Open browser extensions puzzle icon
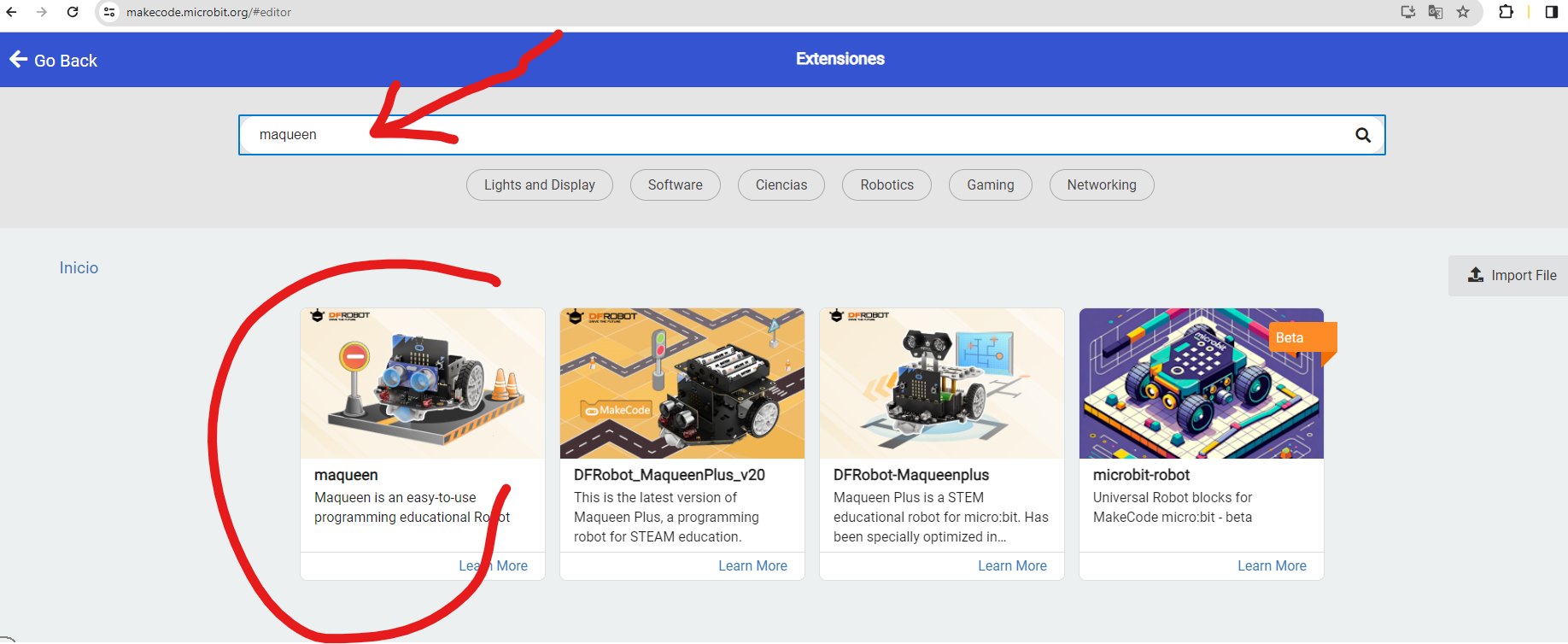The image size is (1568, 644). click(x=1506, y=12)
